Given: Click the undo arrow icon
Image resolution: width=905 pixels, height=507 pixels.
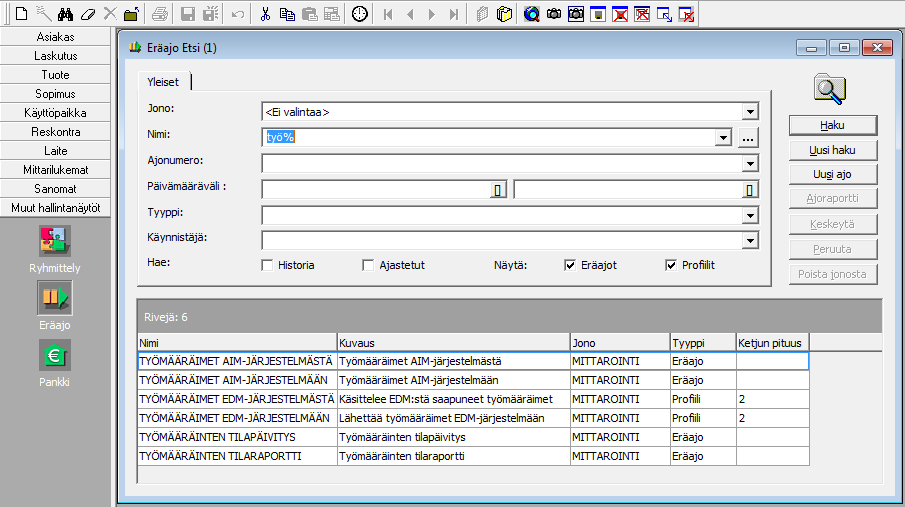Looking at the screenshot, I should click(x=237, y=14).
